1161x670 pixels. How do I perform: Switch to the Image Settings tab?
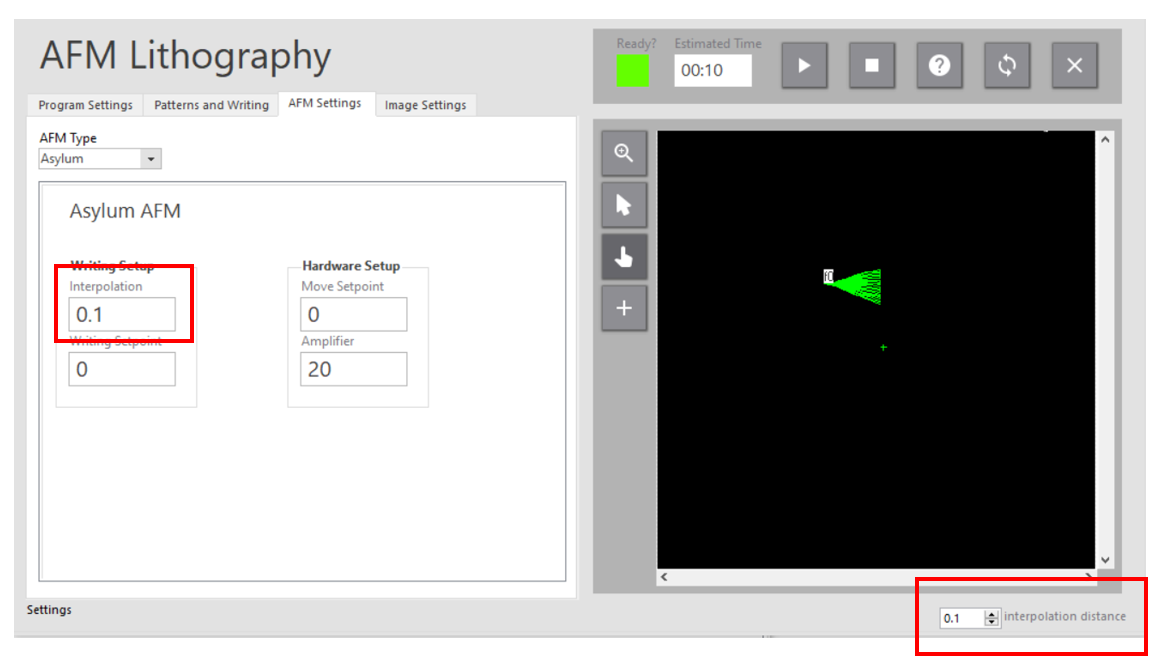tap(426, 104)
